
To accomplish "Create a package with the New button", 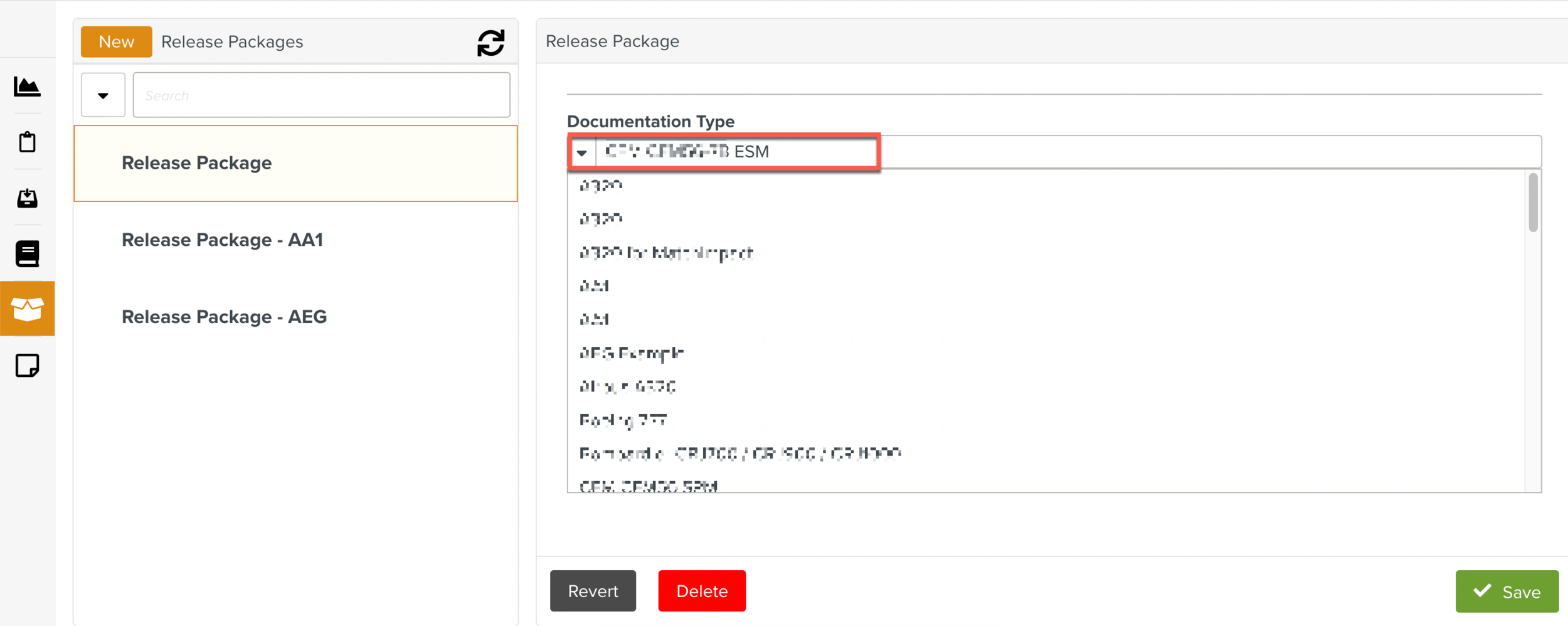I will click(x=116, y=41).
